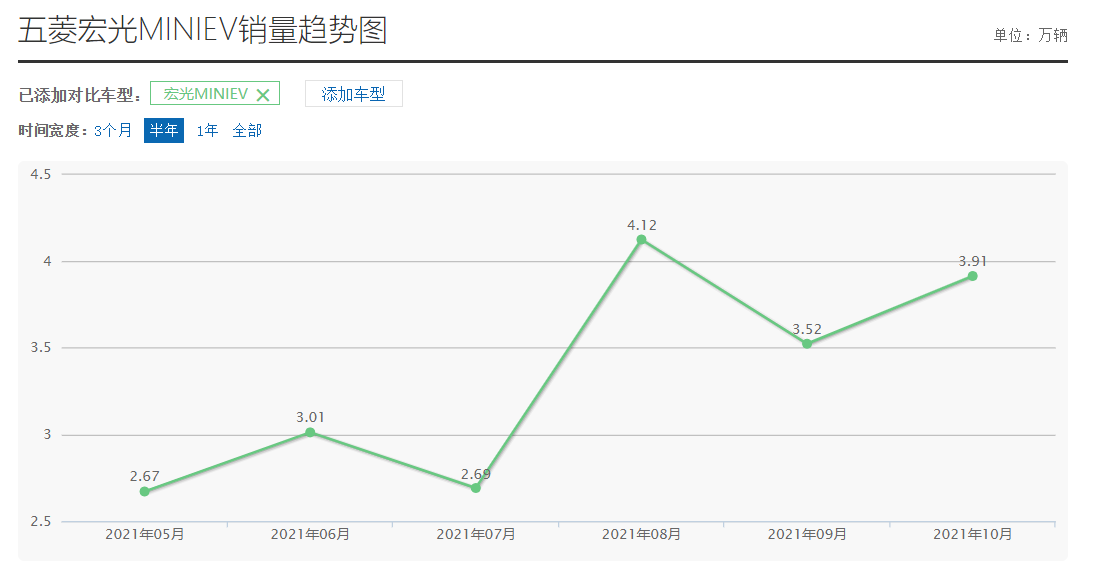Select the 半年 time range

[x=164, y=130]
